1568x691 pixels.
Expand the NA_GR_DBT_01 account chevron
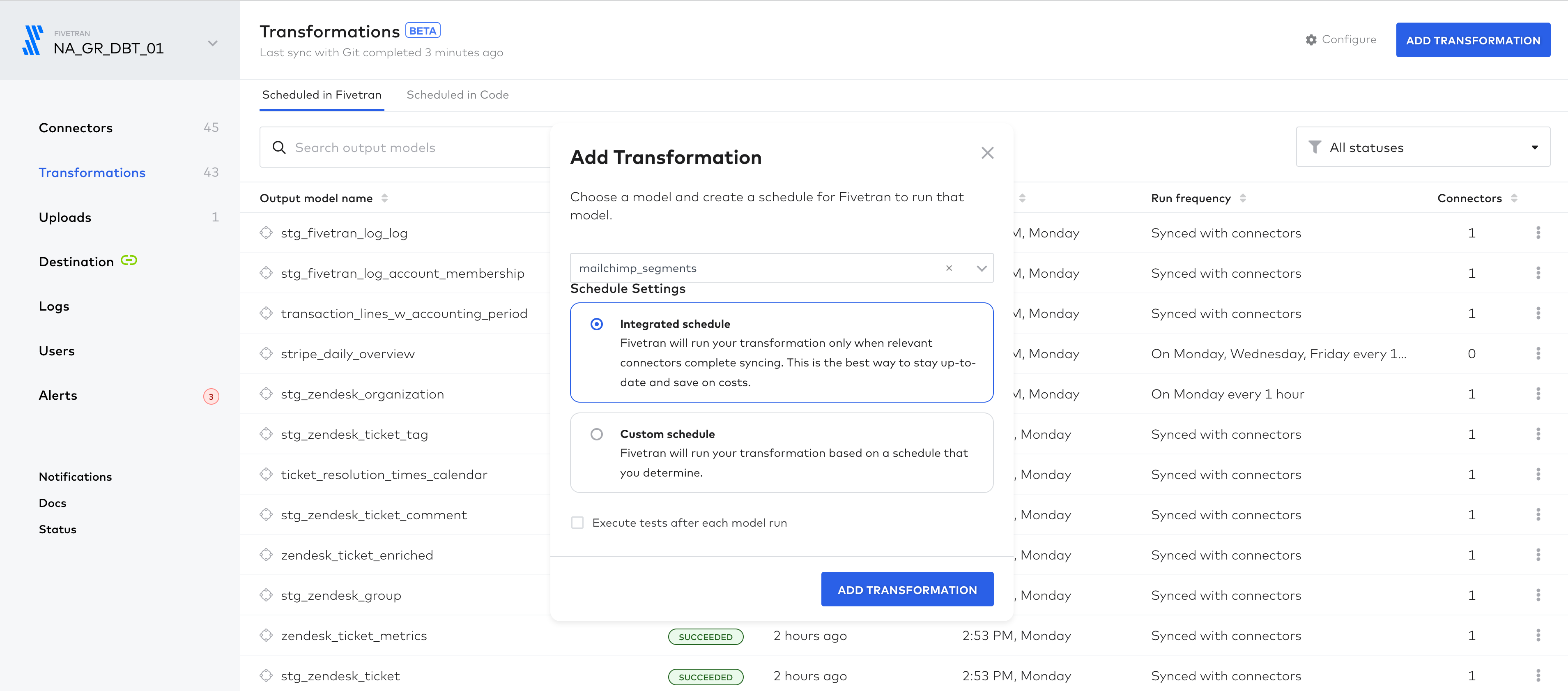tap(212, 43)
